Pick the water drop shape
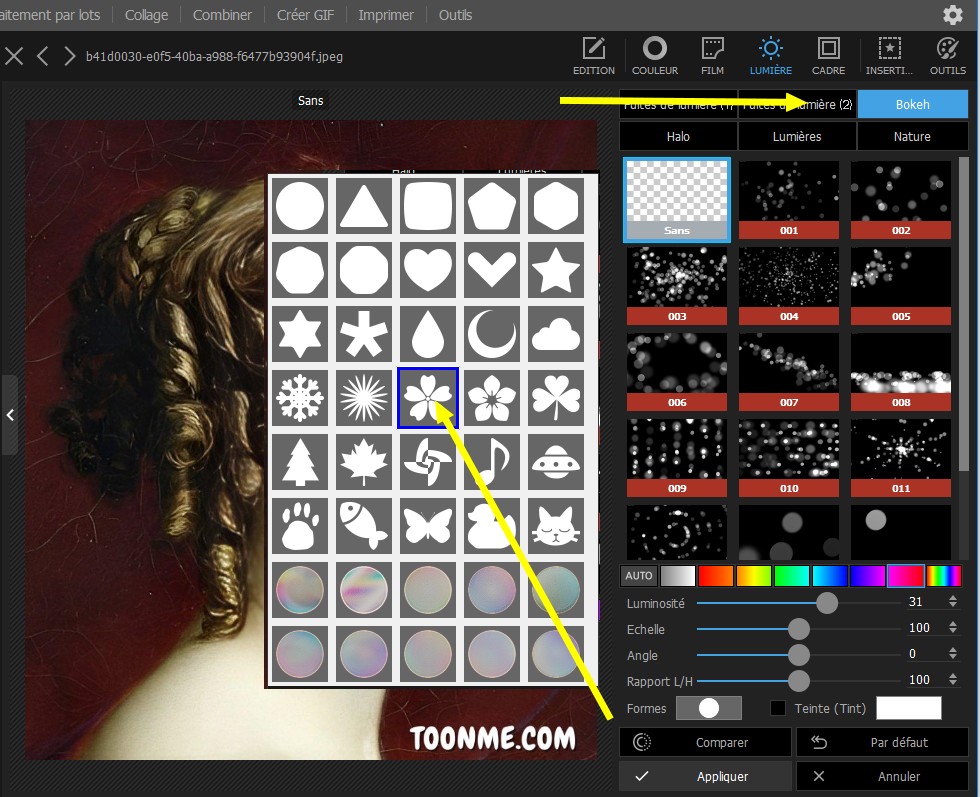980x797 pixels. click(x=428, y=334)
